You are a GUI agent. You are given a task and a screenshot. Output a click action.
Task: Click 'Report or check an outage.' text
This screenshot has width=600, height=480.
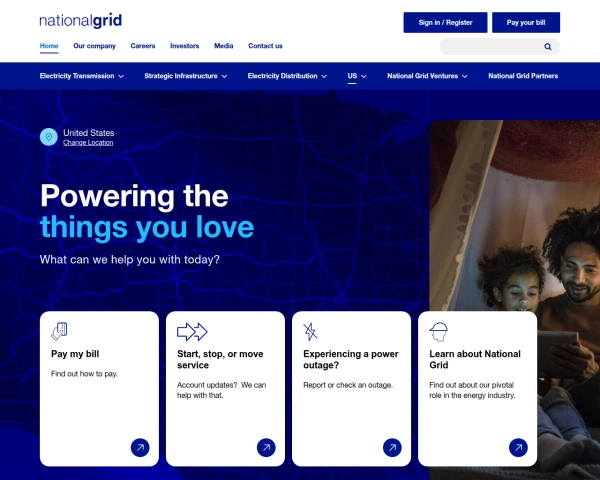[x=348, y=385]
